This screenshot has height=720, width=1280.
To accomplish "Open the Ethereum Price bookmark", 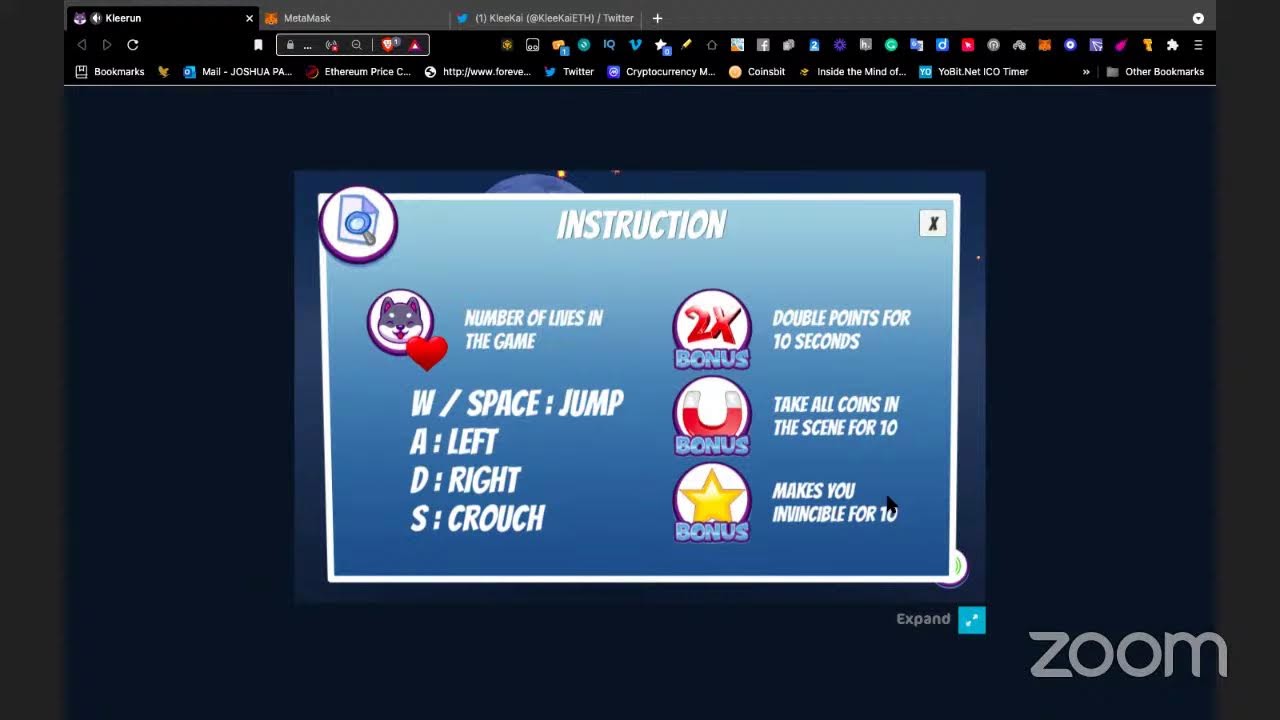I will 358,72.
